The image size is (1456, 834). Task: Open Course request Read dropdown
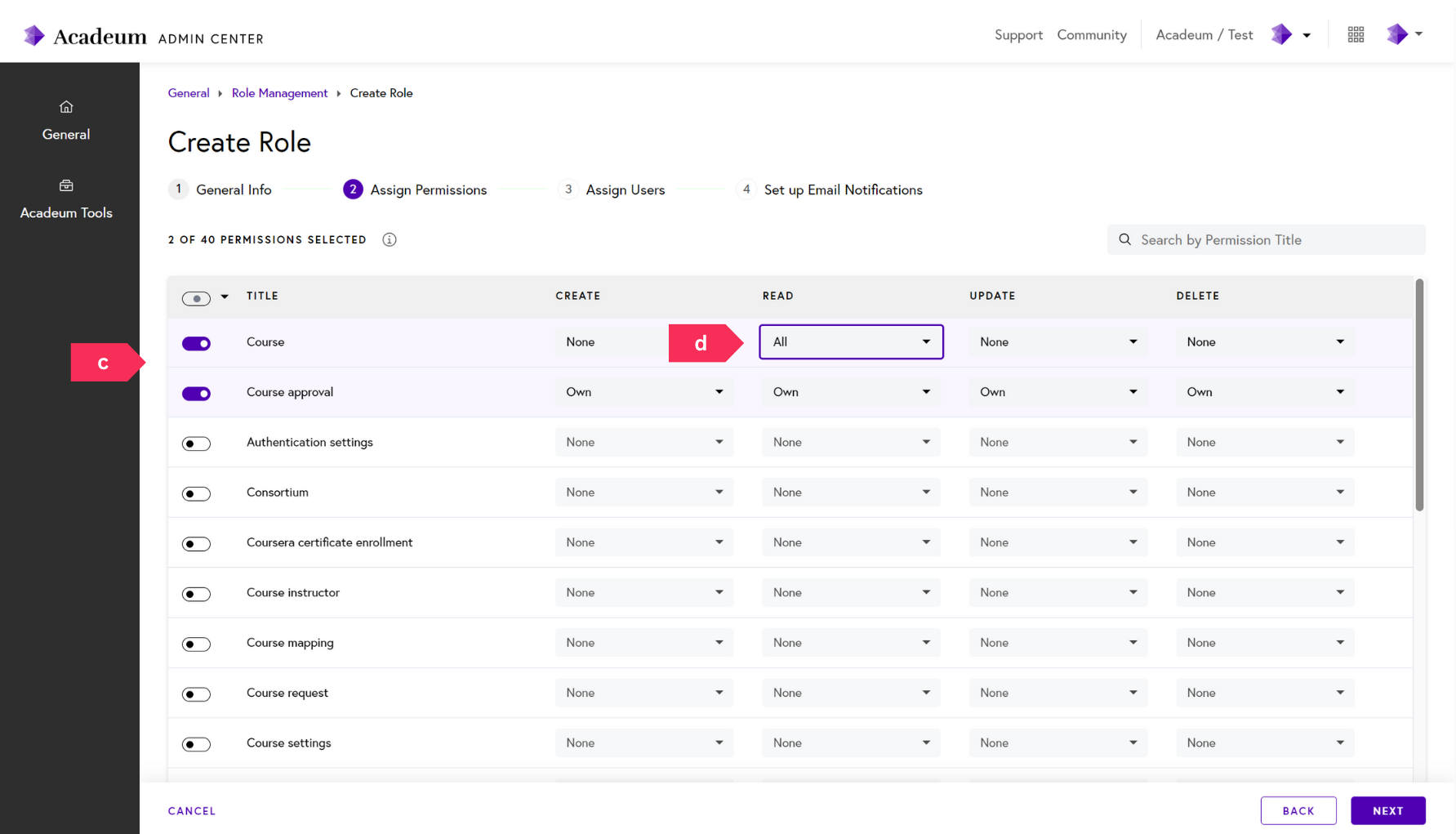click(851, 693)
